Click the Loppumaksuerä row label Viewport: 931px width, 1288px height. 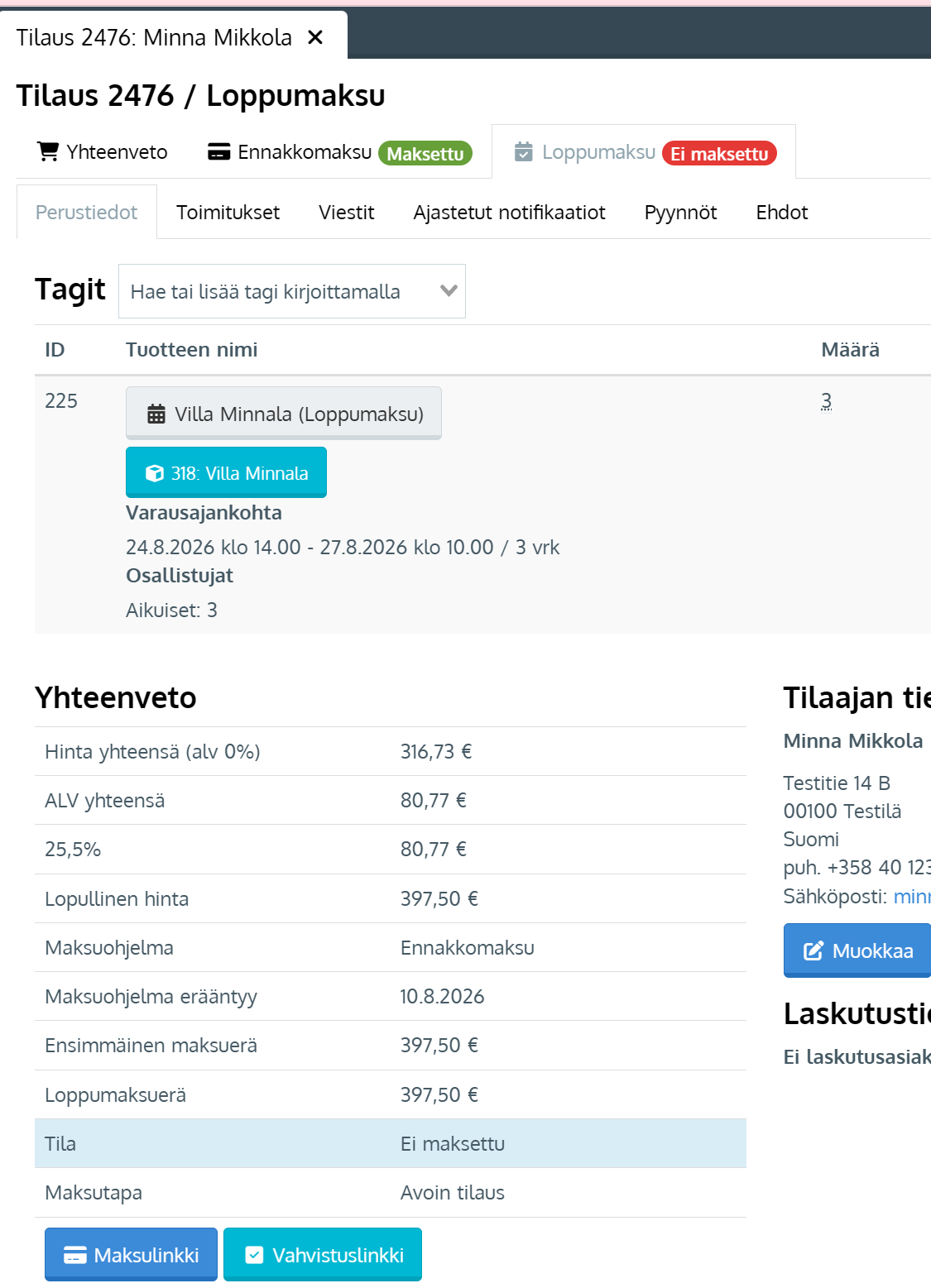click(x=116, y=1095)
